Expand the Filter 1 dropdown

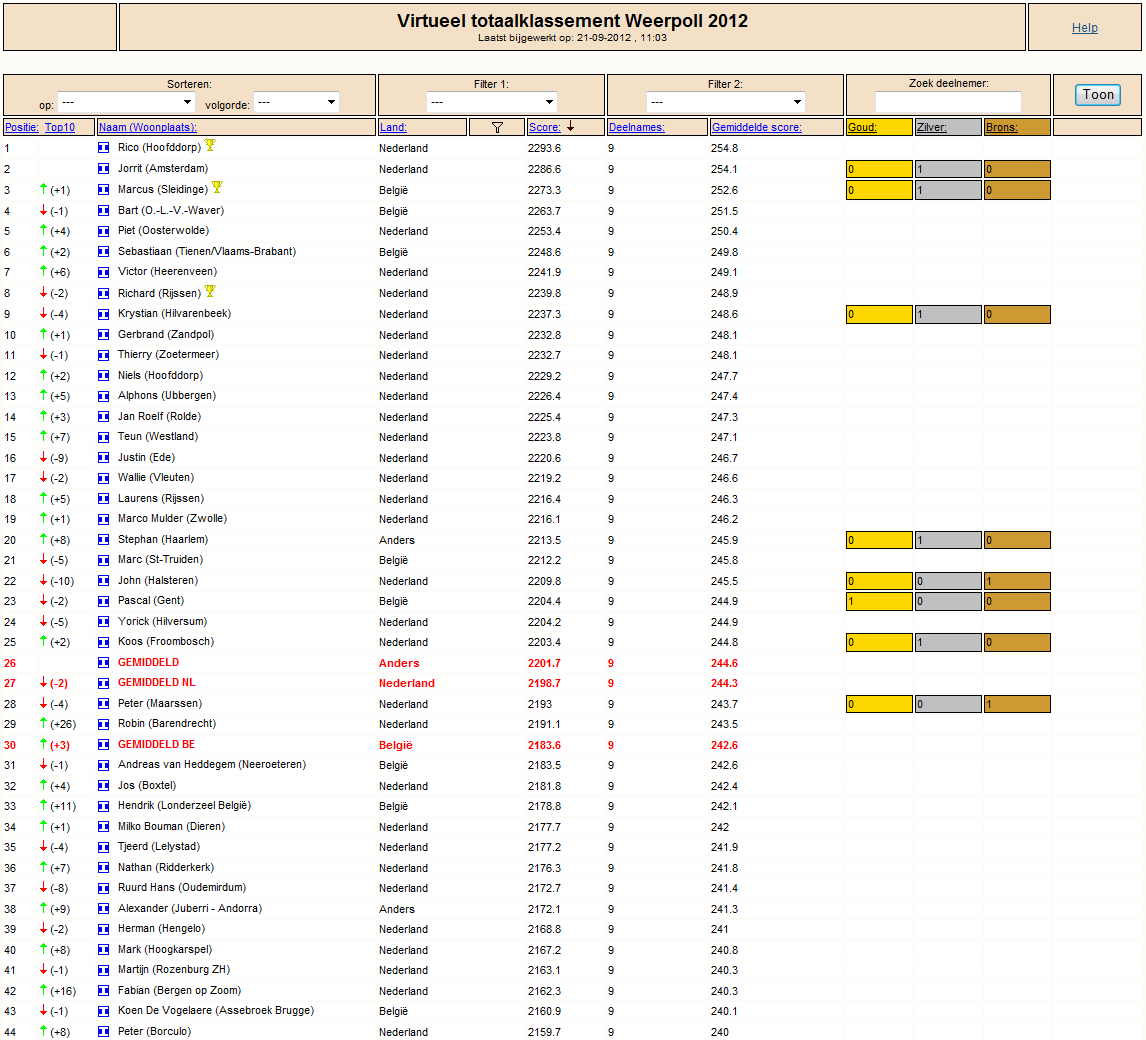[491, 102]
